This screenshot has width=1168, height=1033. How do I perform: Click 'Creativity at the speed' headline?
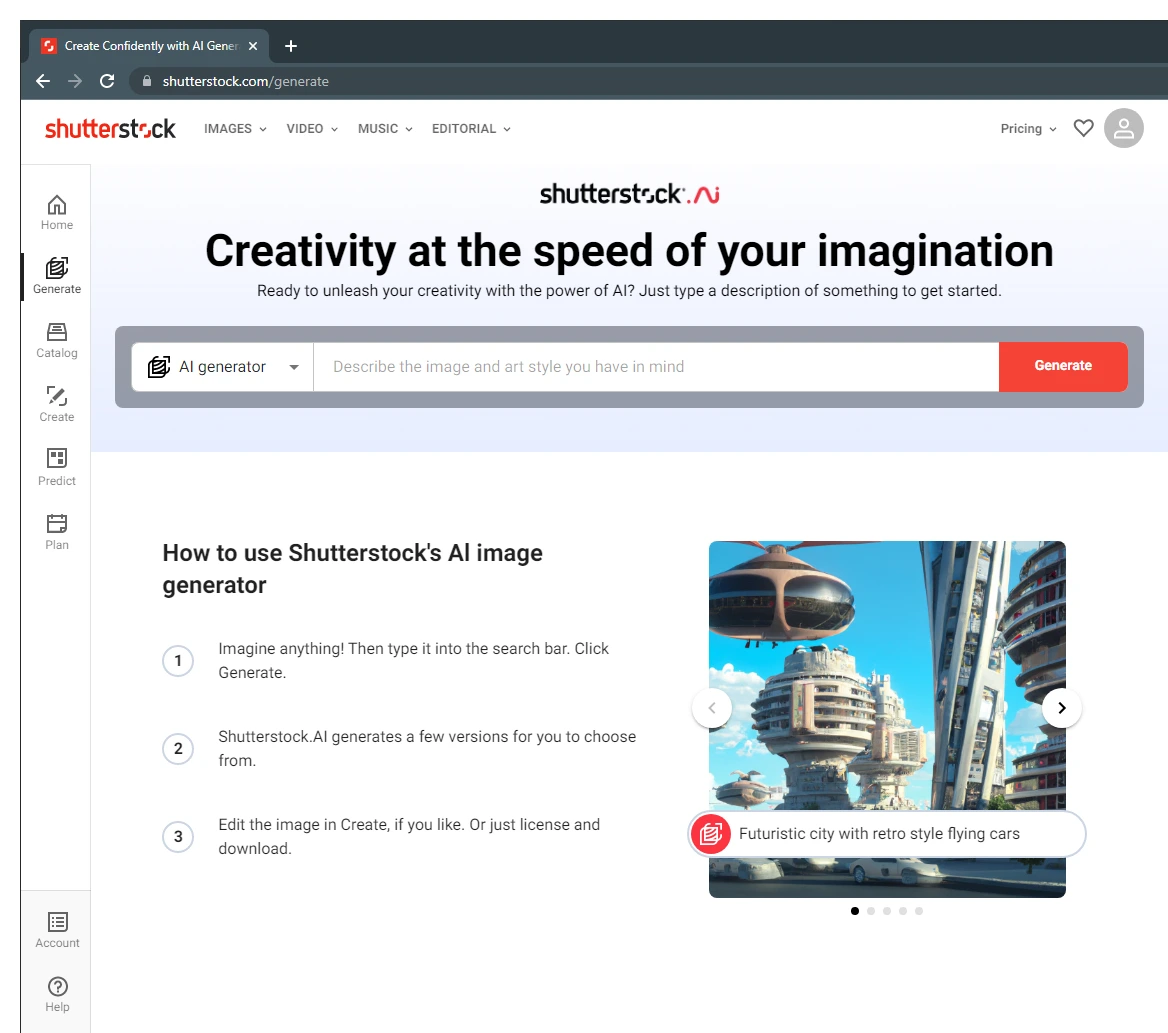tap(629, 250)
